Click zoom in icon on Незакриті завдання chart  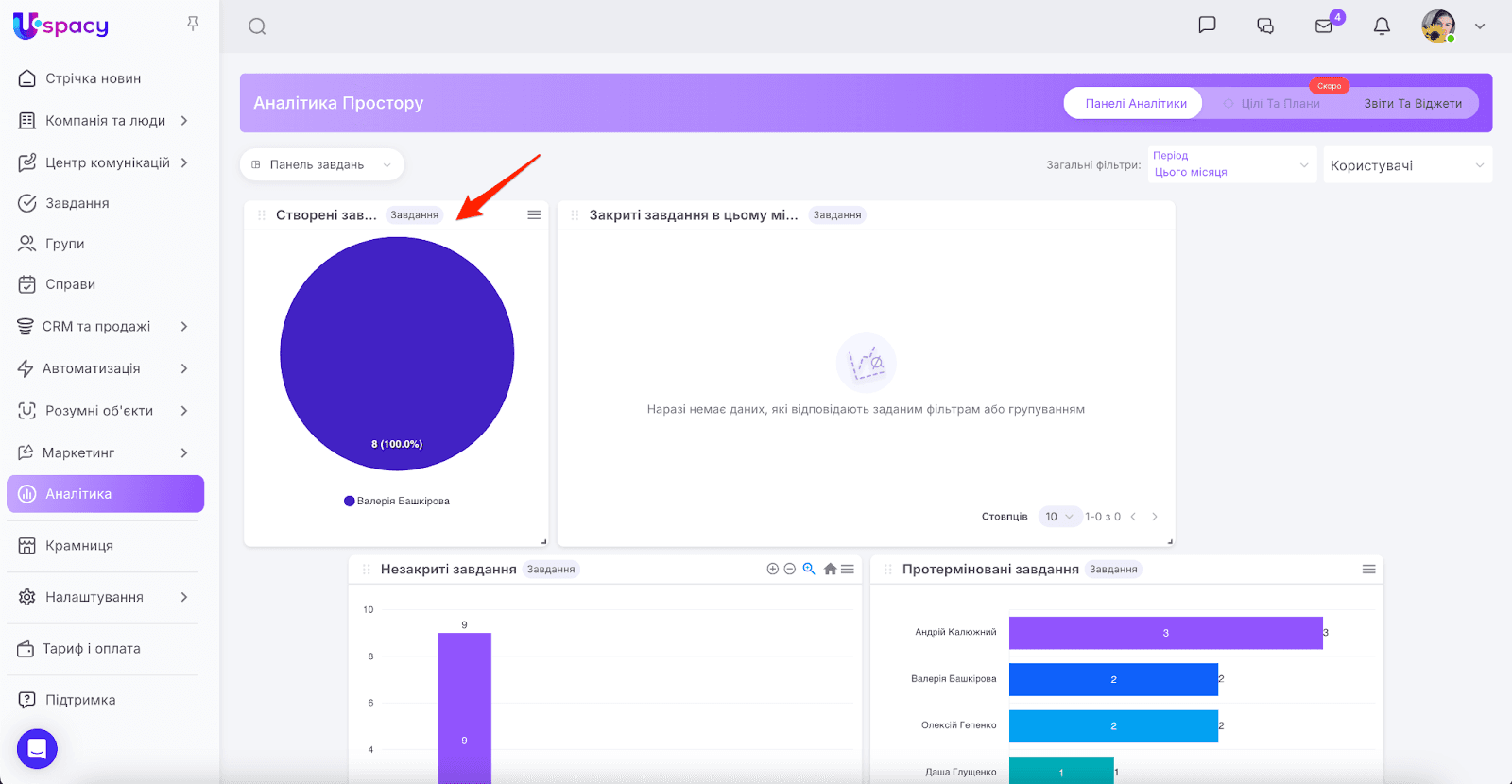(x=772, y=569)
